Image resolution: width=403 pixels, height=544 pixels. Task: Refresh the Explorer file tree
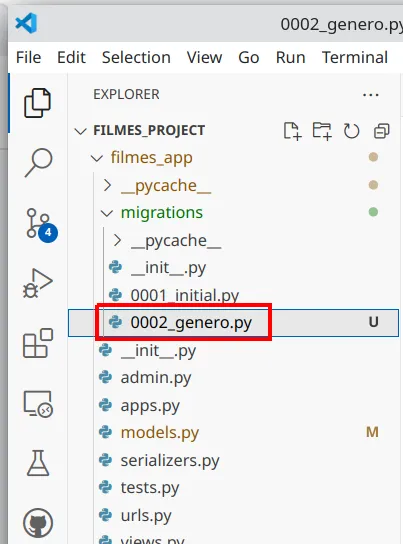pos(351,131)
